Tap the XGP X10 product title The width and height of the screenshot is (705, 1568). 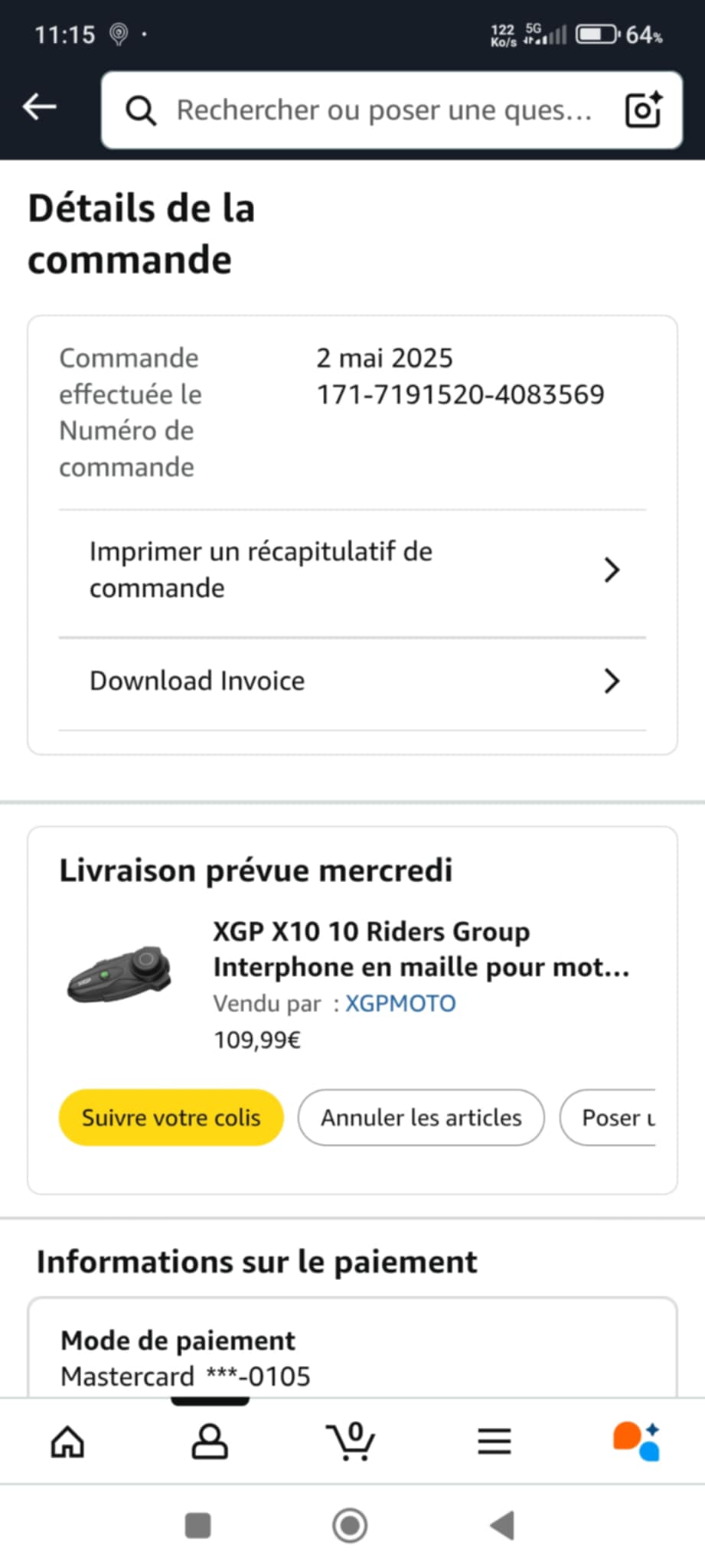(x=420, y=949)
